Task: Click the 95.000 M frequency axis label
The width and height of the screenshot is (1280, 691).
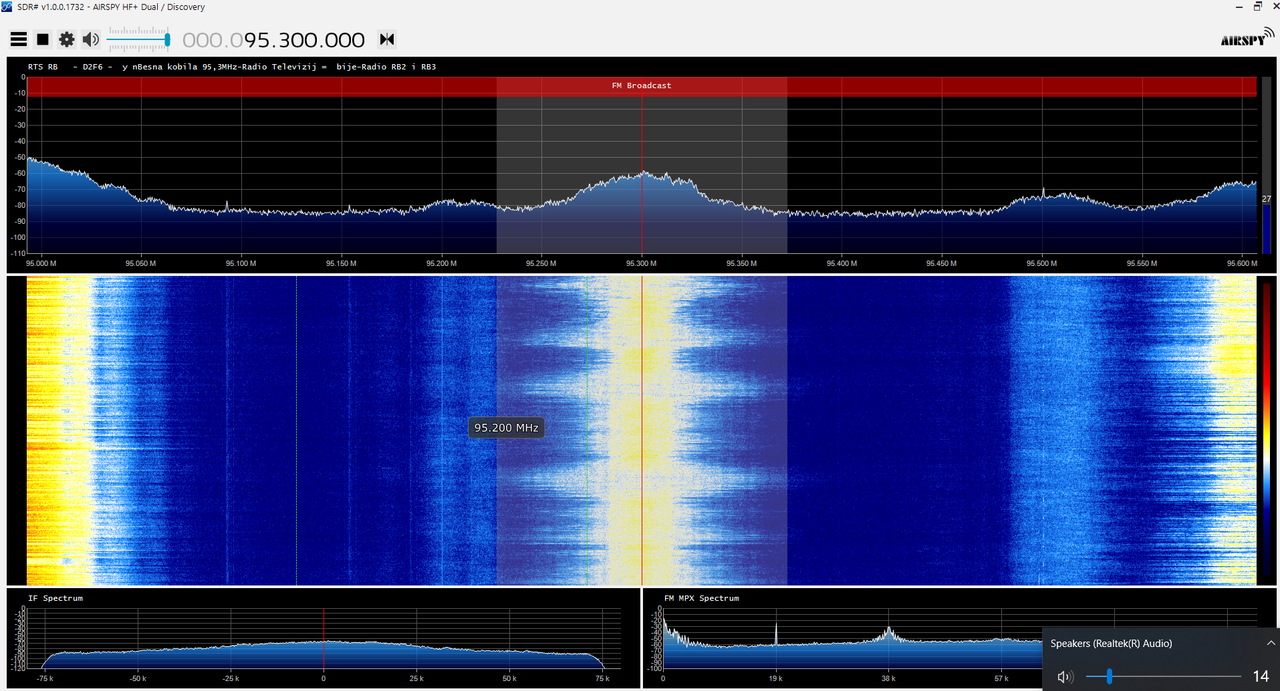Action: click(x=41, y=264)
